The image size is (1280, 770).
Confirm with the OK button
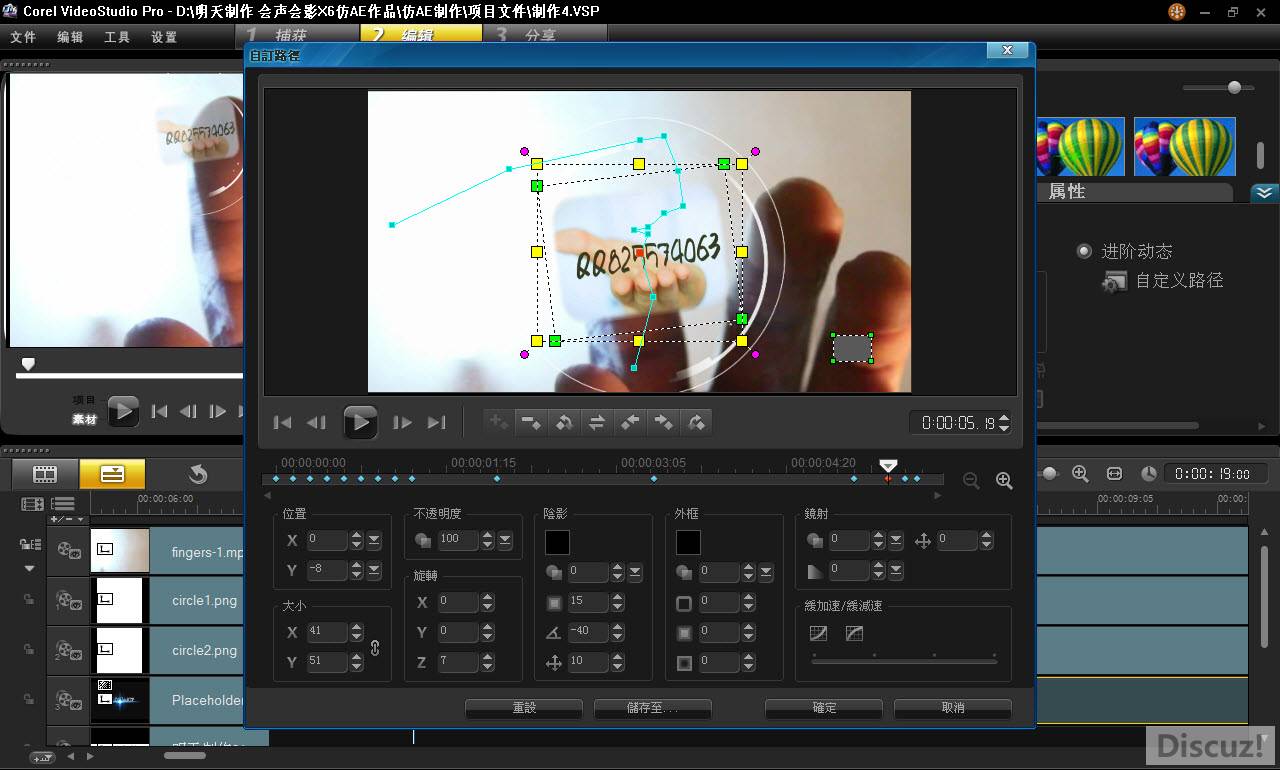pyautogui.click(x=824, y=708)
